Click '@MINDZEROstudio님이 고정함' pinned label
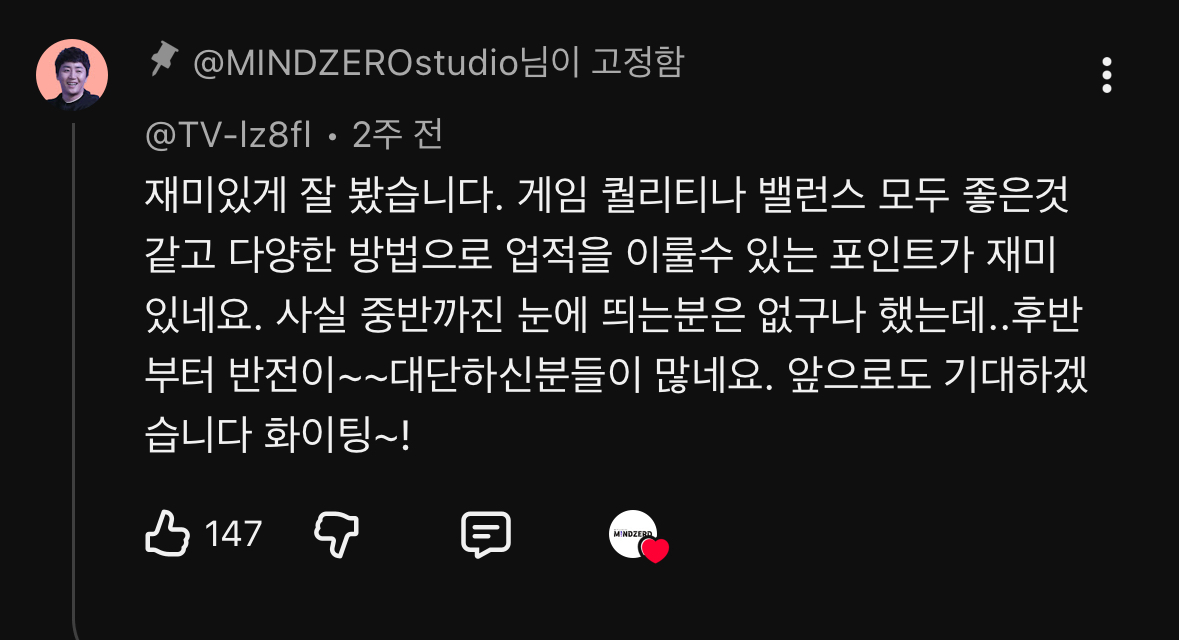This screenshot has height=640, width=1179. click(x=438, y=62)
